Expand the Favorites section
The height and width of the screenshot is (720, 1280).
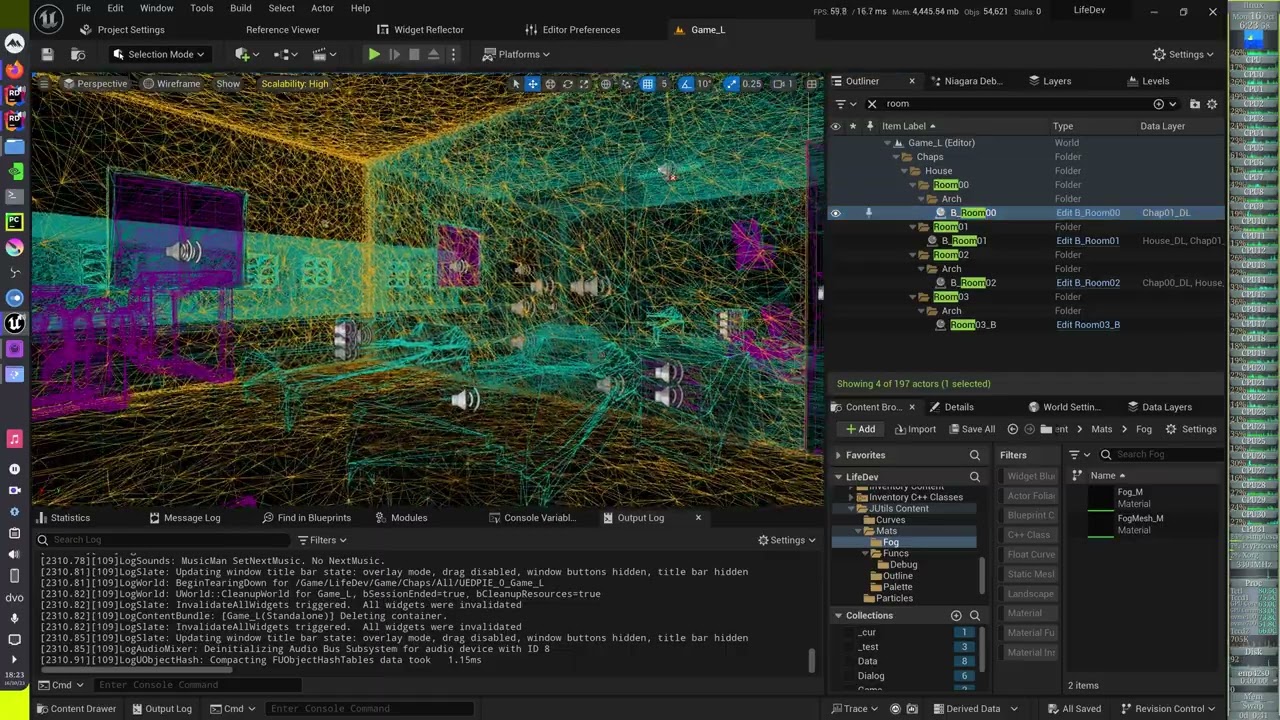click(838, 455)
